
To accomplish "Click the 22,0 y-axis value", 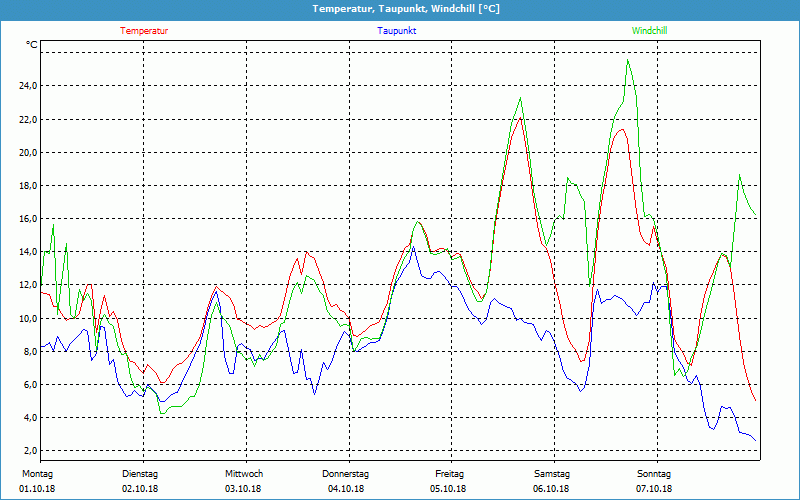I will [x=29, y=119].
